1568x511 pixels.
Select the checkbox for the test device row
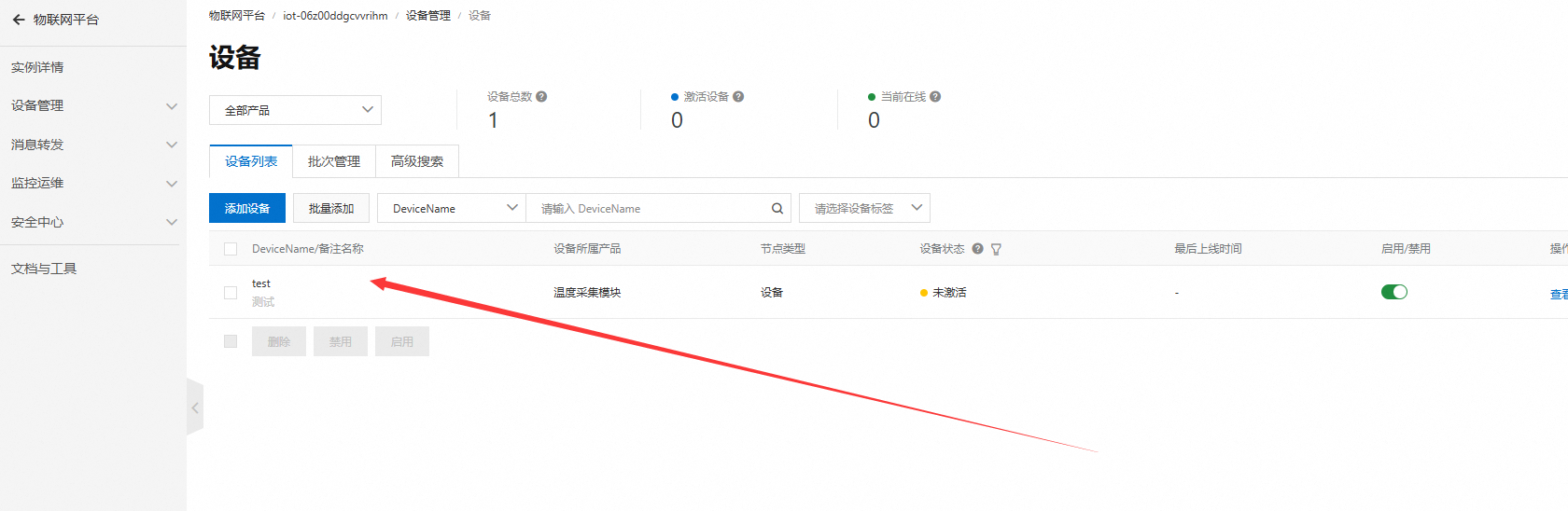[x=231, y=293]
